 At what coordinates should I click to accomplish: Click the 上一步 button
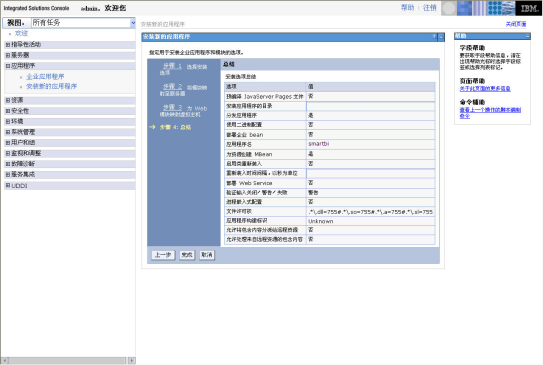[x=163, y=255]
